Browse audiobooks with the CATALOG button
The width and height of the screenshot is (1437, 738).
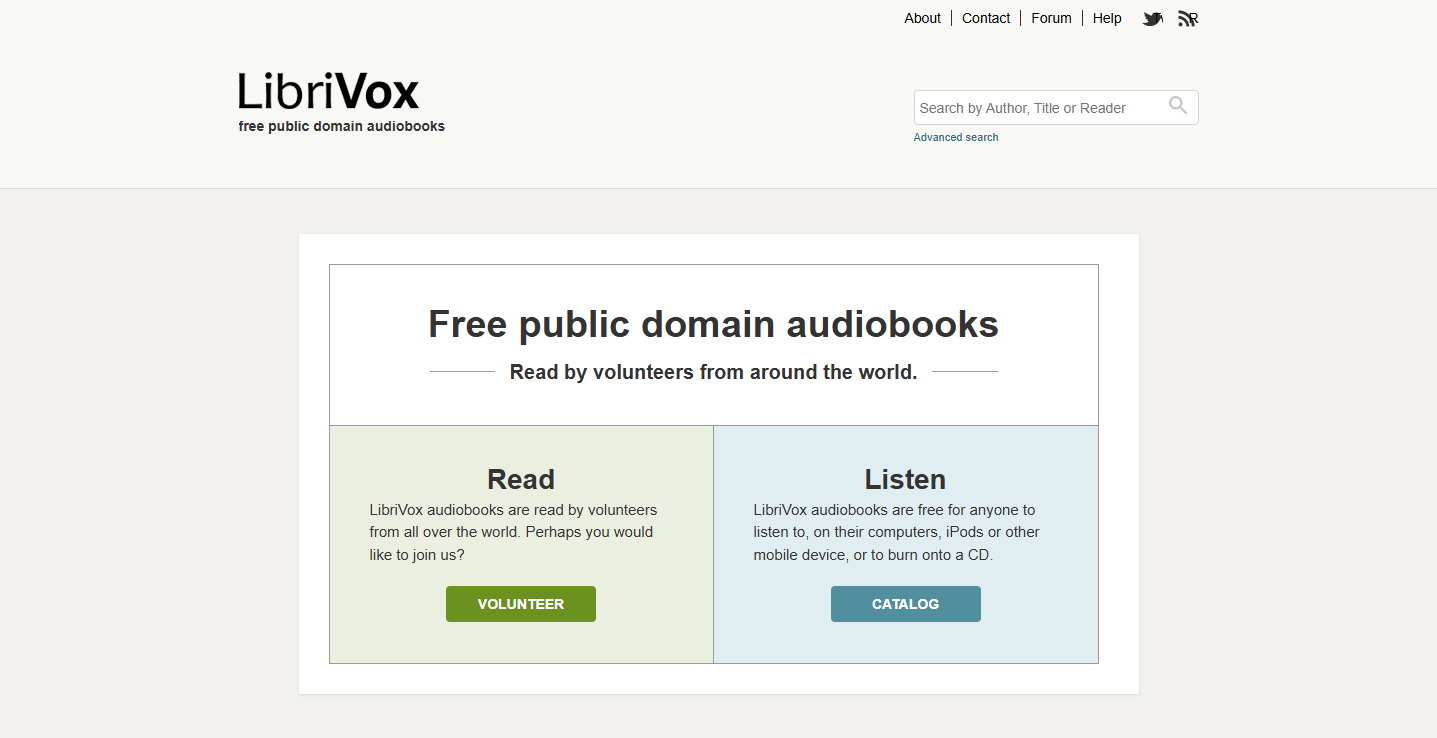(x=905, y=604)
